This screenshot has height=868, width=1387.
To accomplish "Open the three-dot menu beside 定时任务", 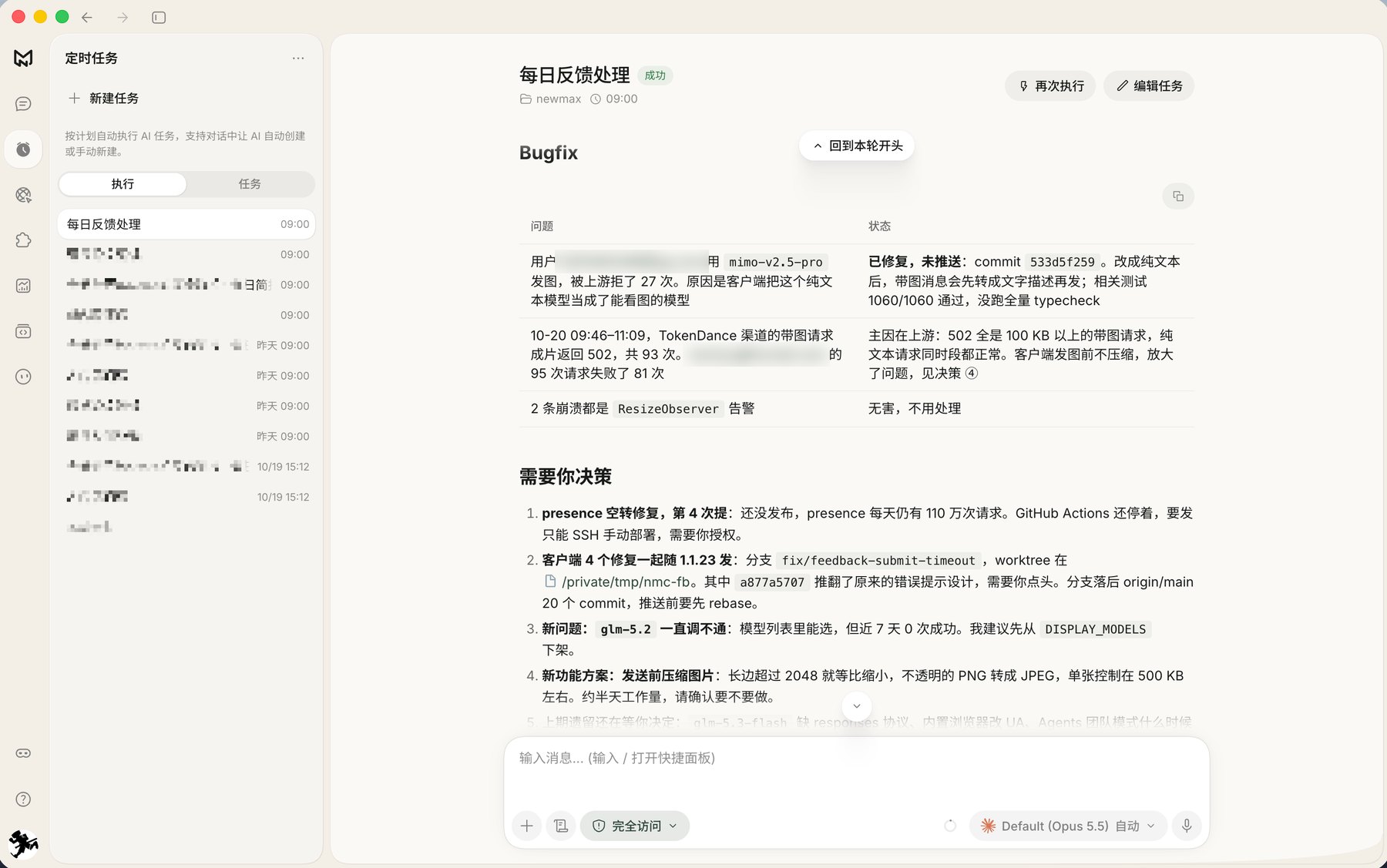I will (298, 58).
